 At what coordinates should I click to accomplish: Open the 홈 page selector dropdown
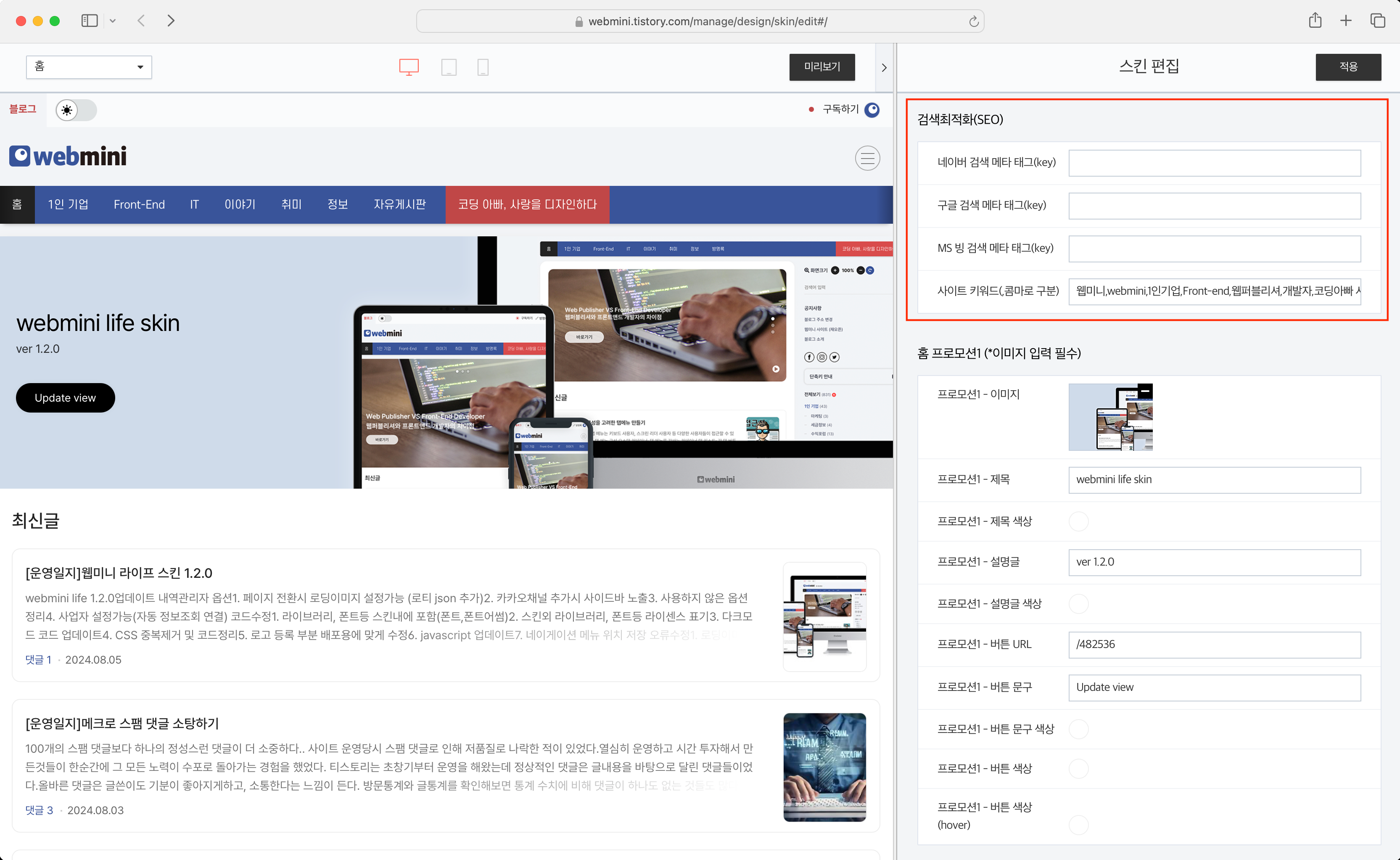[89, 67]
